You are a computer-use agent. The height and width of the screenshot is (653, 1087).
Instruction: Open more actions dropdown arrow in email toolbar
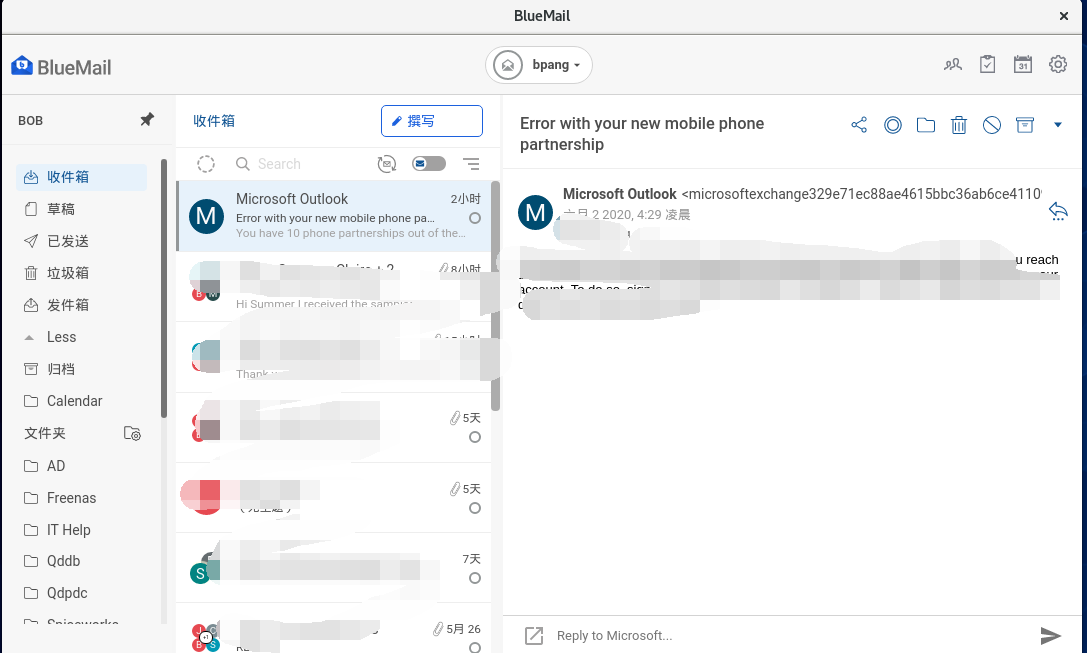1058,125
